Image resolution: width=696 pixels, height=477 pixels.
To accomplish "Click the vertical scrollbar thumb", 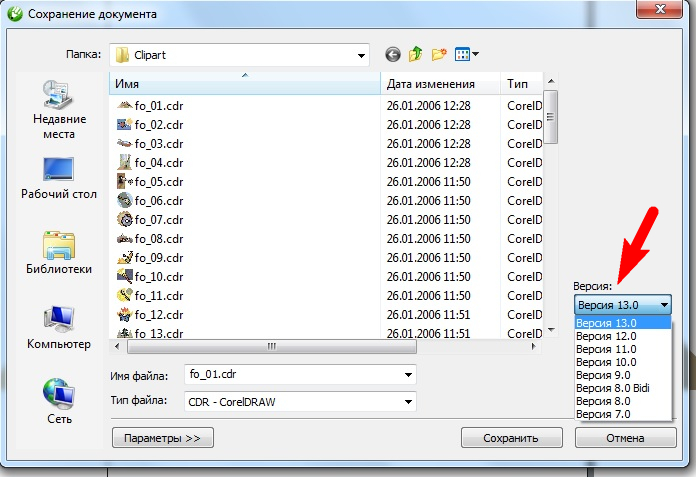I will [550, 117].
